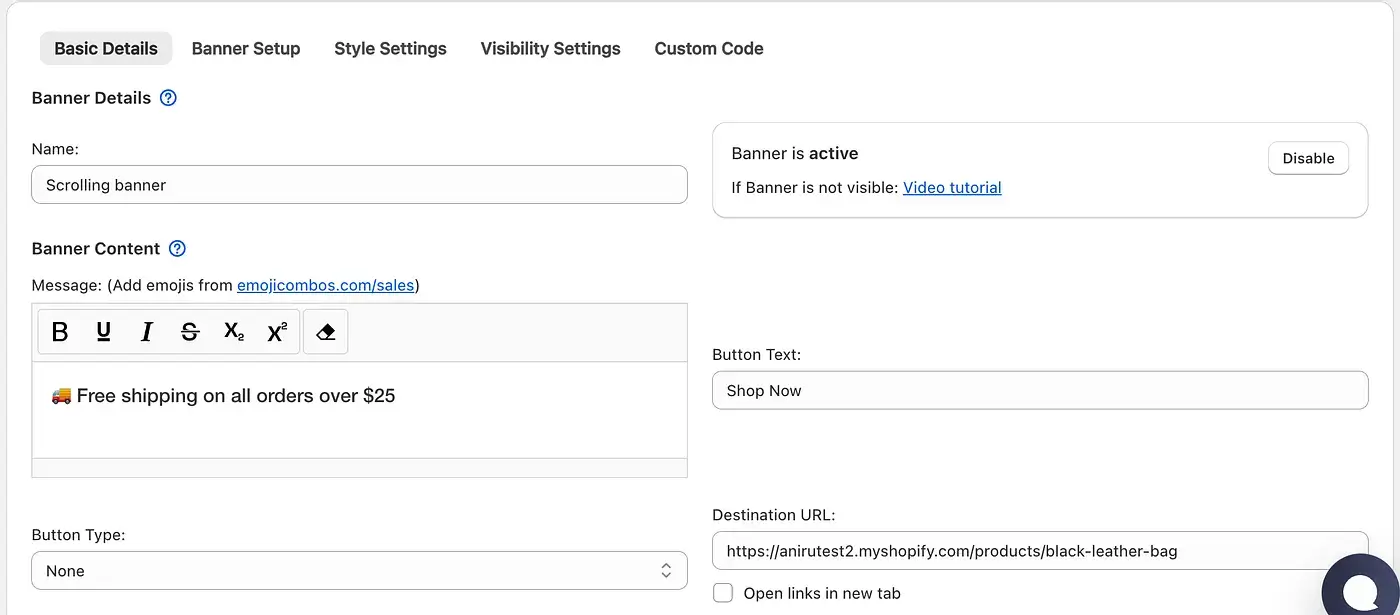Edit the Destination URL field
The height and width of the screenshot is (615, 1400).
click(x=1040, y=551)
